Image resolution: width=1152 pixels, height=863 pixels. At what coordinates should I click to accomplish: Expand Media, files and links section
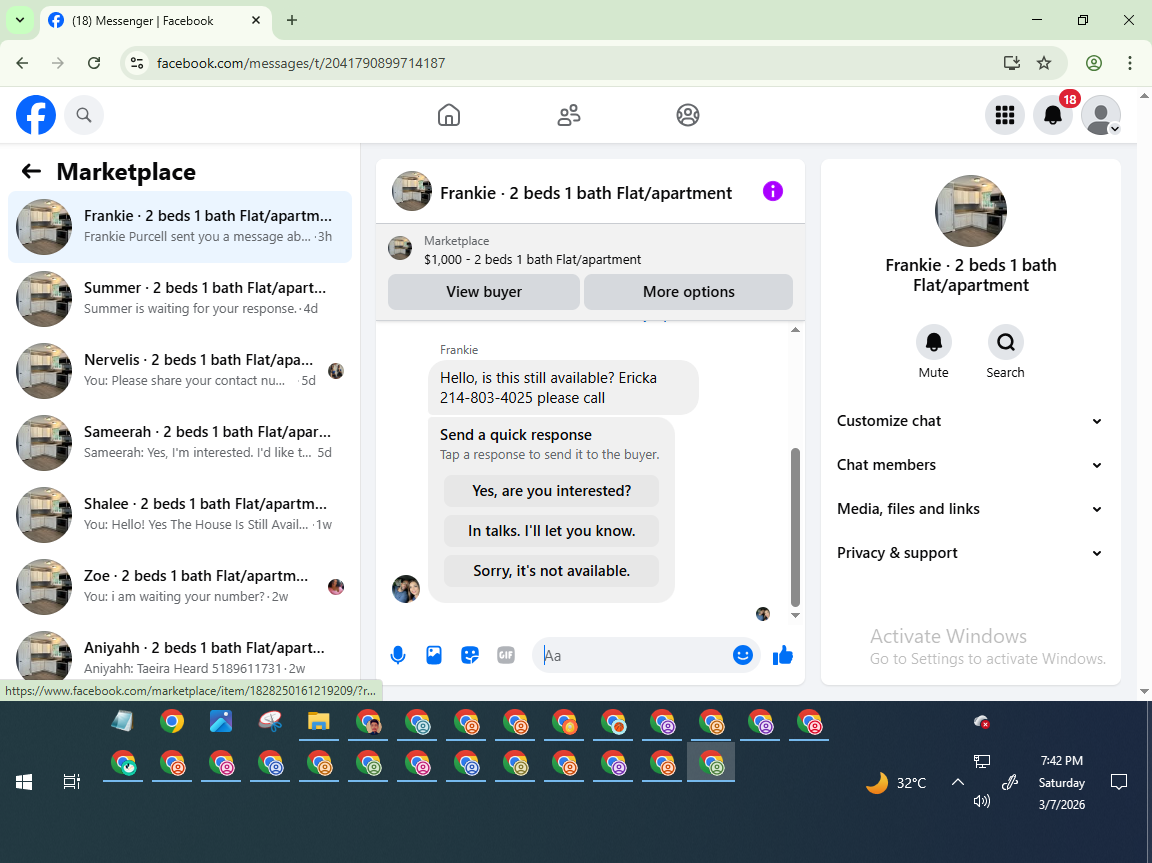(971, 509)
